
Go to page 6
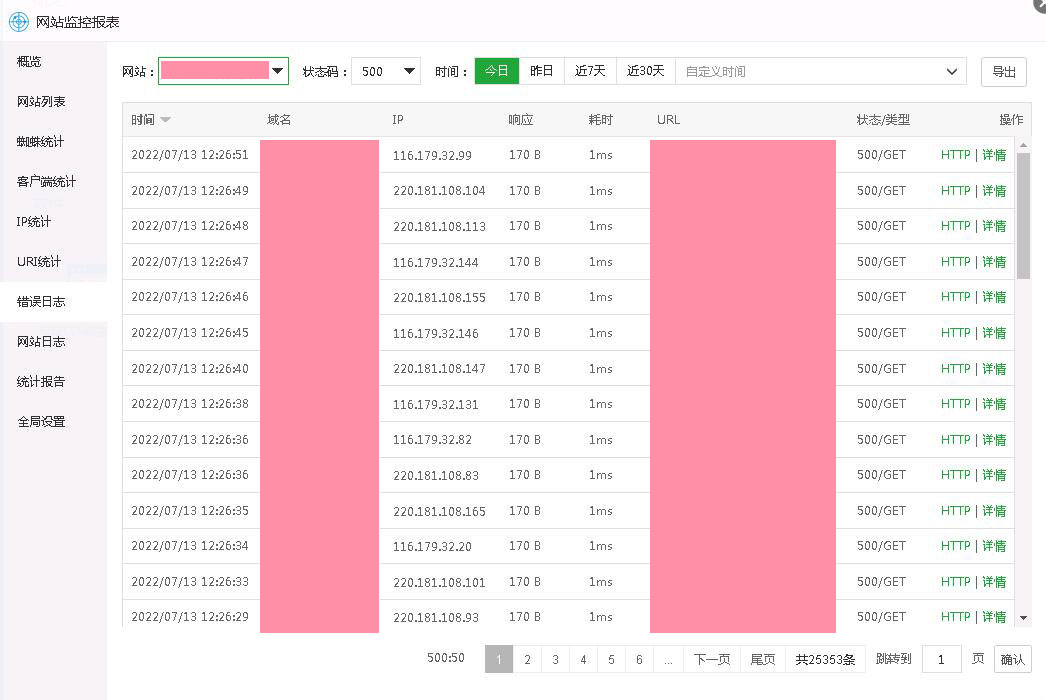(x=639, y=659)
